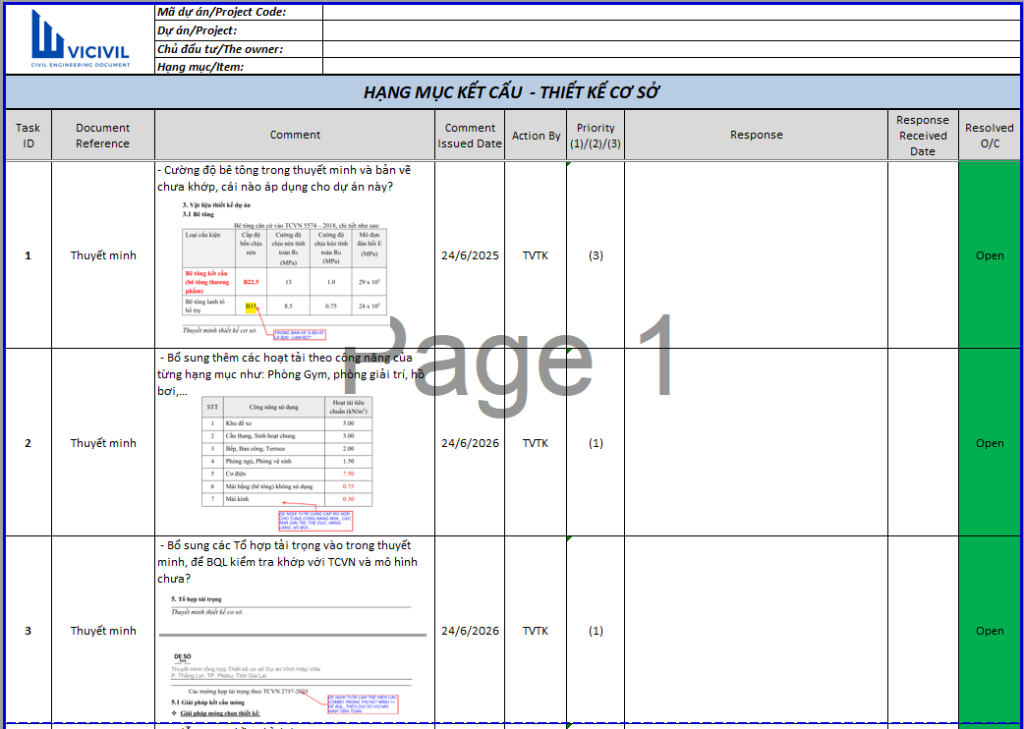This screenshot has height=729, width=1024.
Task: Select the empty The owner value cell
Action: [670, 48]
